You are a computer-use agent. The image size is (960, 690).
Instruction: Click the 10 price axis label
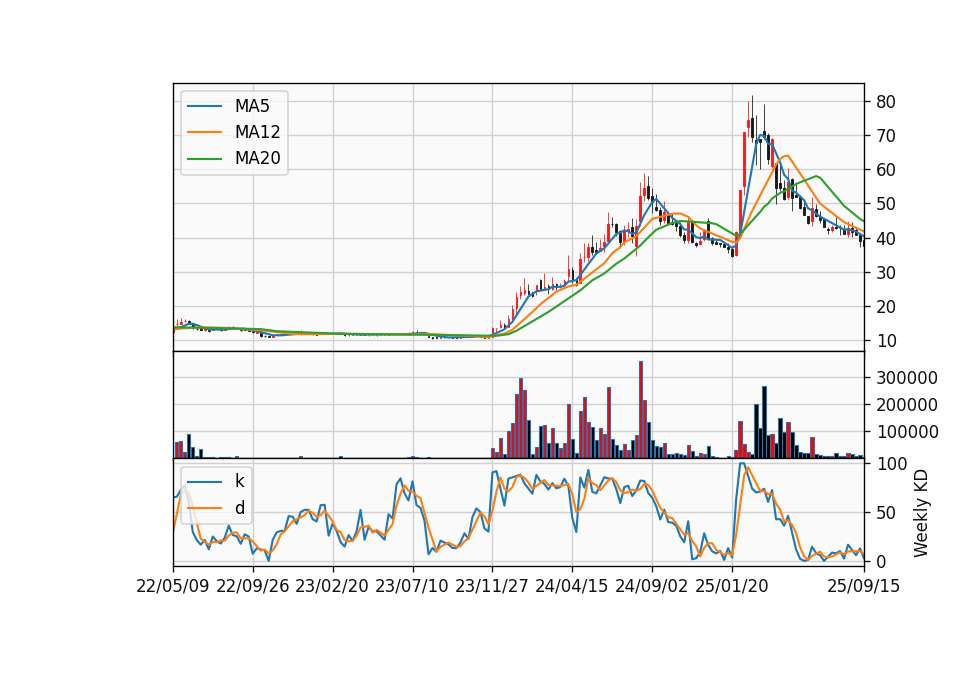pyautogui.click(x=886, y=341)
